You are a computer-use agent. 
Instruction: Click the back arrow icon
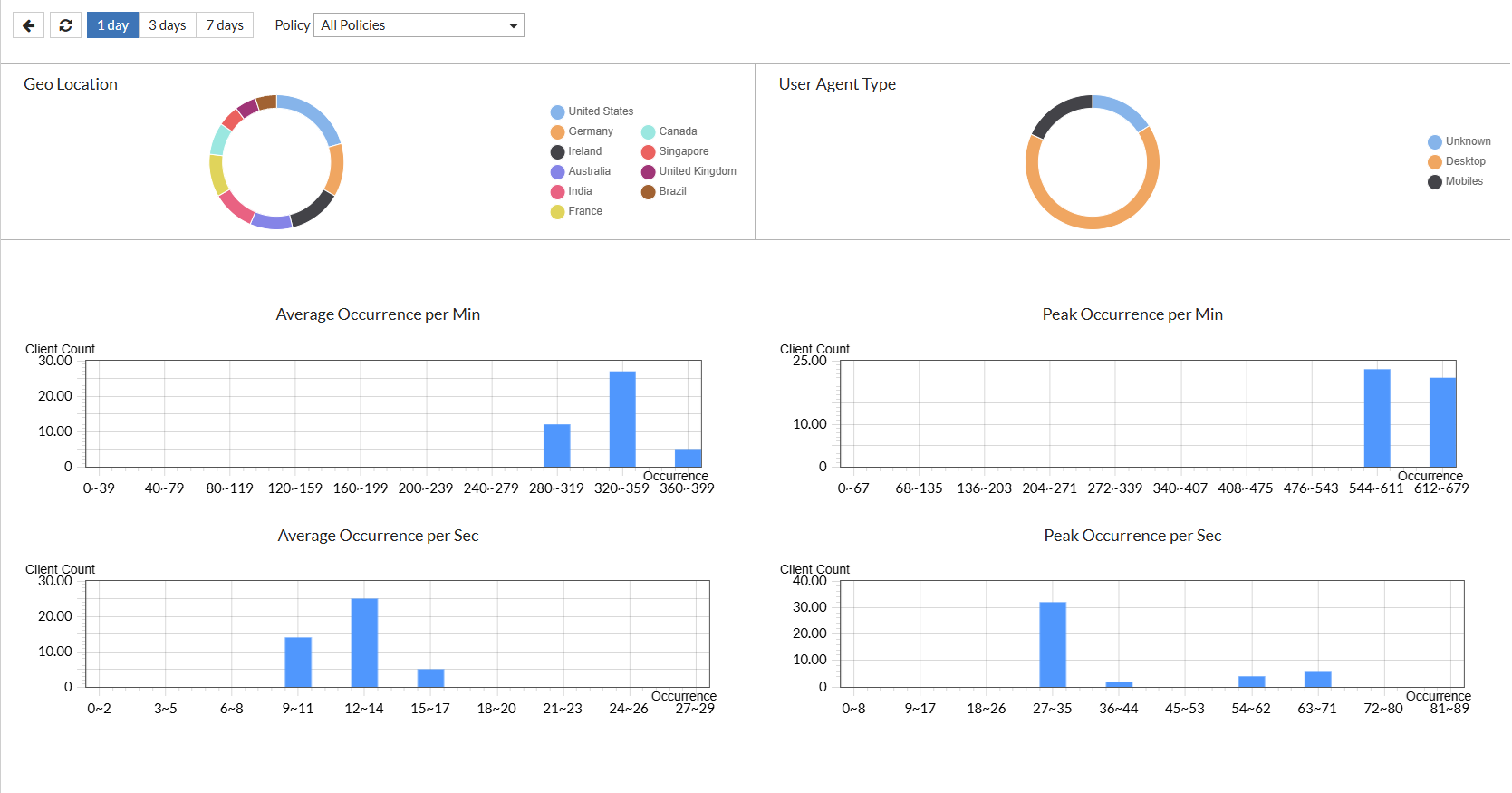[x=29, y=25]
